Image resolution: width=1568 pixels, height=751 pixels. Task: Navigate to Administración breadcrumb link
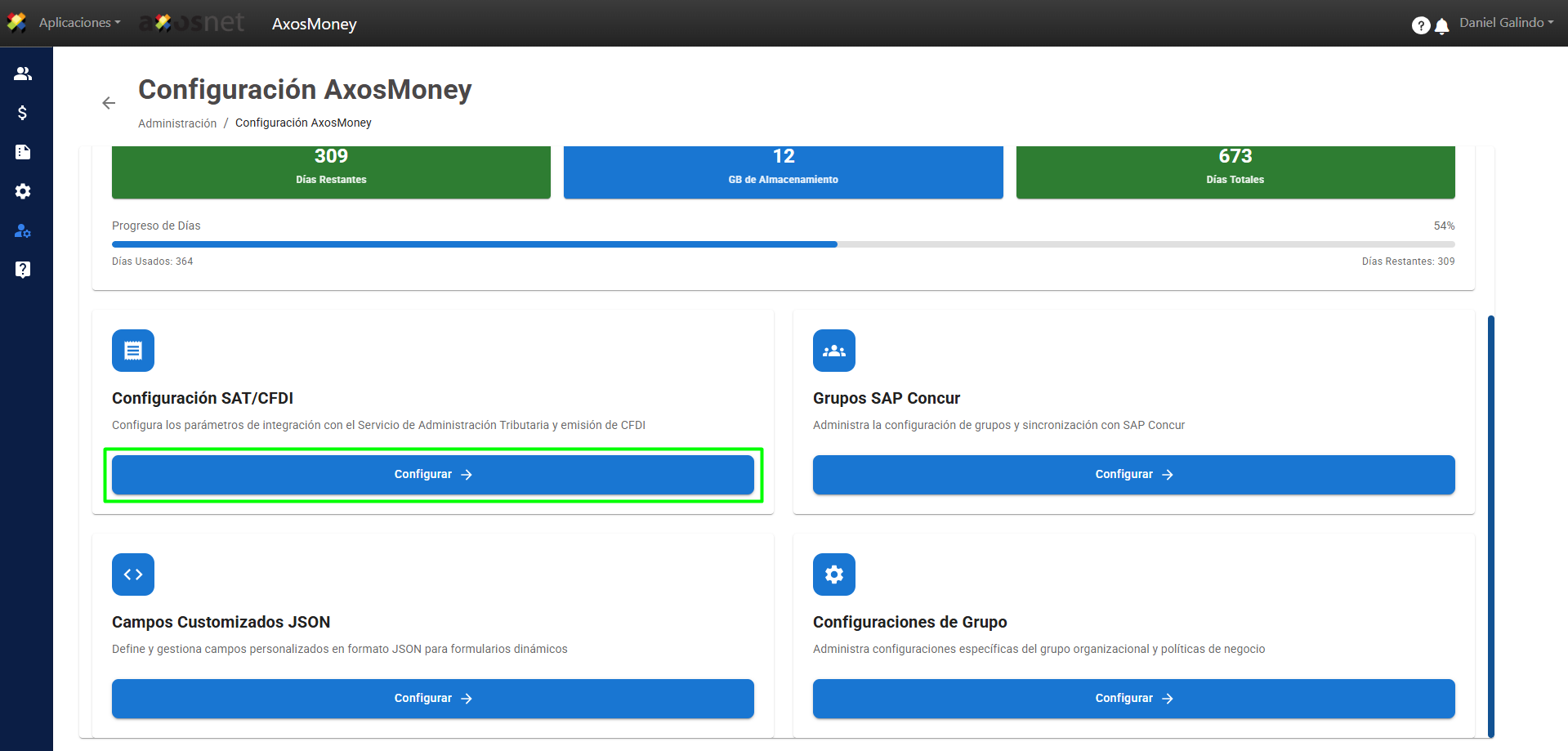pyautogui.click(x=177, y=123)
